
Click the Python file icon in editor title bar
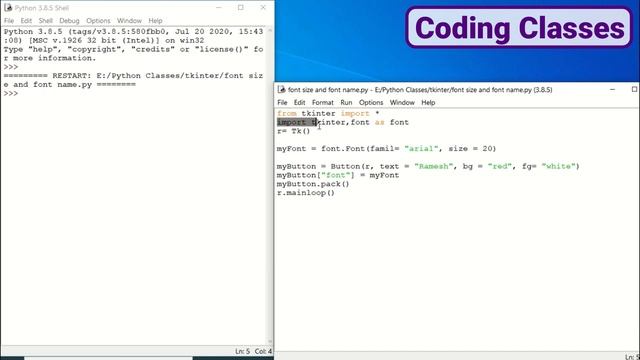click(281, 89)
